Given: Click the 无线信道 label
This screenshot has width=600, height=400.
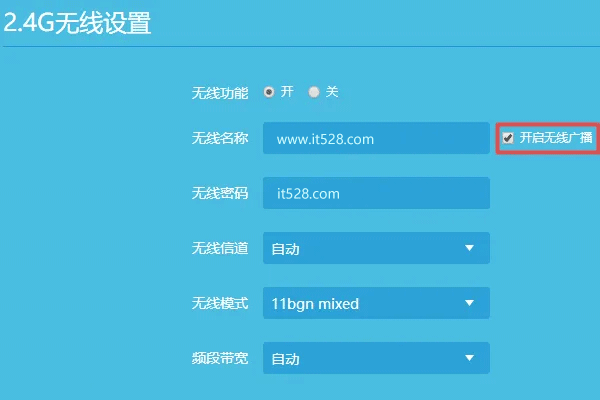Looking at the screenshot, I should point(220,248).
